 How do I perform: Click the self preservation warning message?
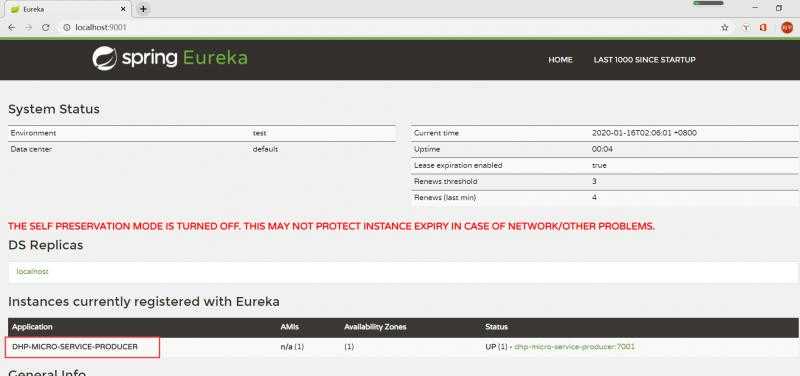pyautogui.click(x=331, y=226)
